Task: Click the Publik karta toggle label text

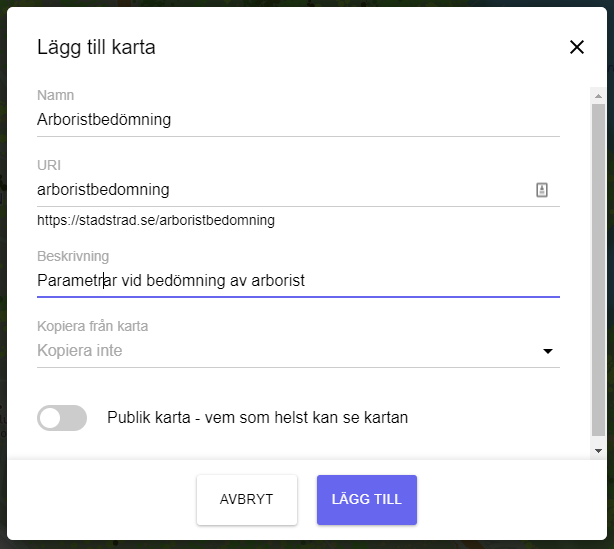Action: (257, 417)
